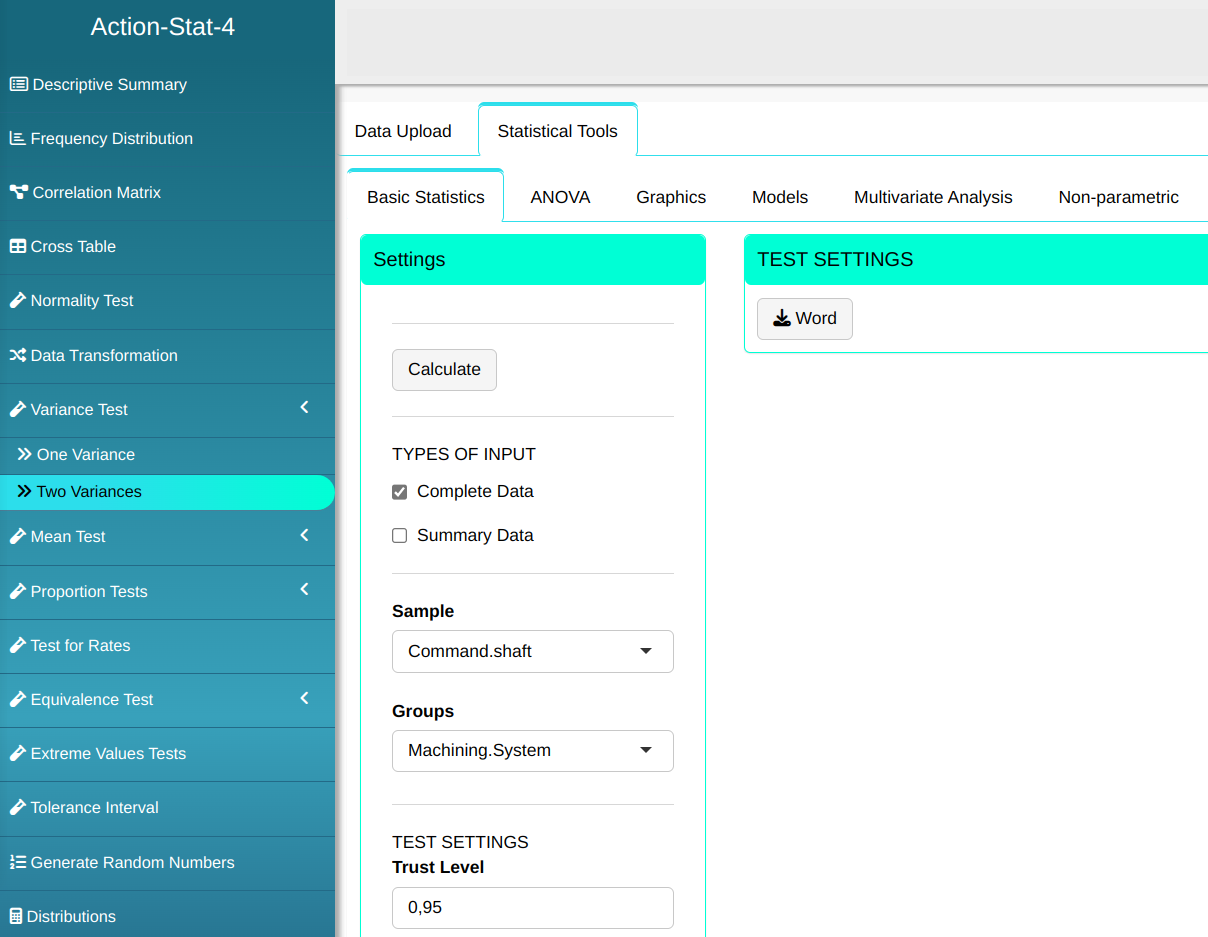The width and height of the screenshot is (1208, 937).
Task: Switch to the ANOVA tab
Action: [x=560, y=198]
